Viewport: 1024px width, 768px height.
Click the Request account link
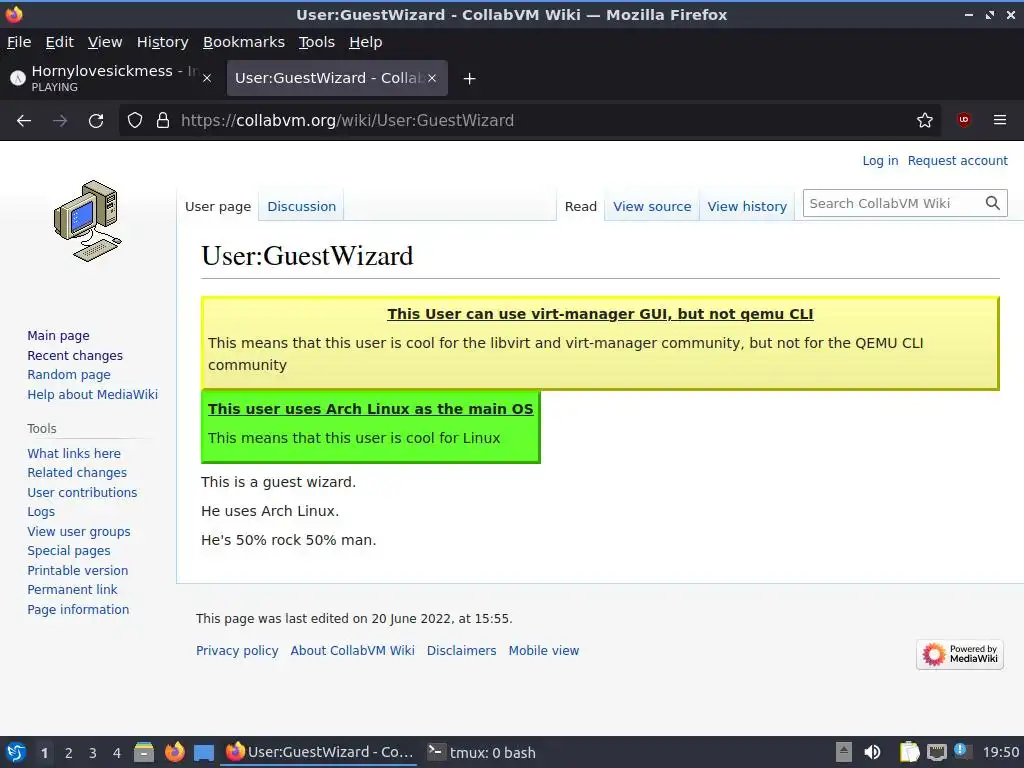point(957,161)
